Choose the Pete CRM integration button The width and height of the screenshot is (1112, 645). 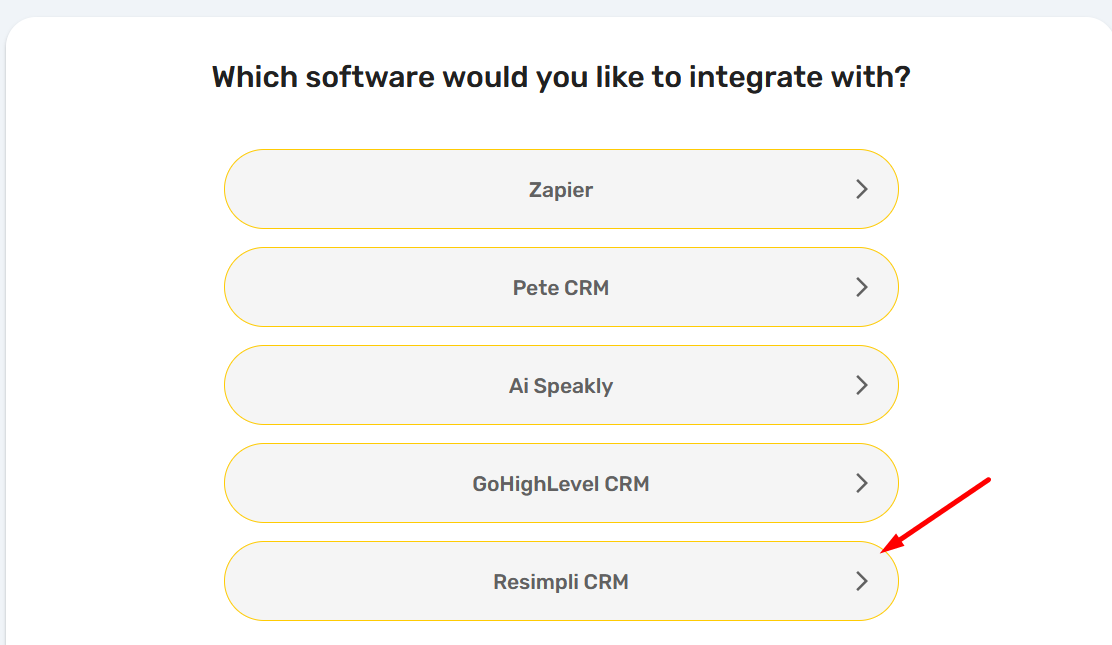pos(560,287)
